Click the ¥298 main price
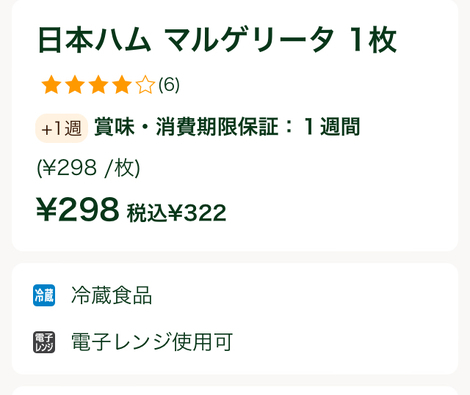The height and width of the screenshot is (395, 470). click(78, 210)
